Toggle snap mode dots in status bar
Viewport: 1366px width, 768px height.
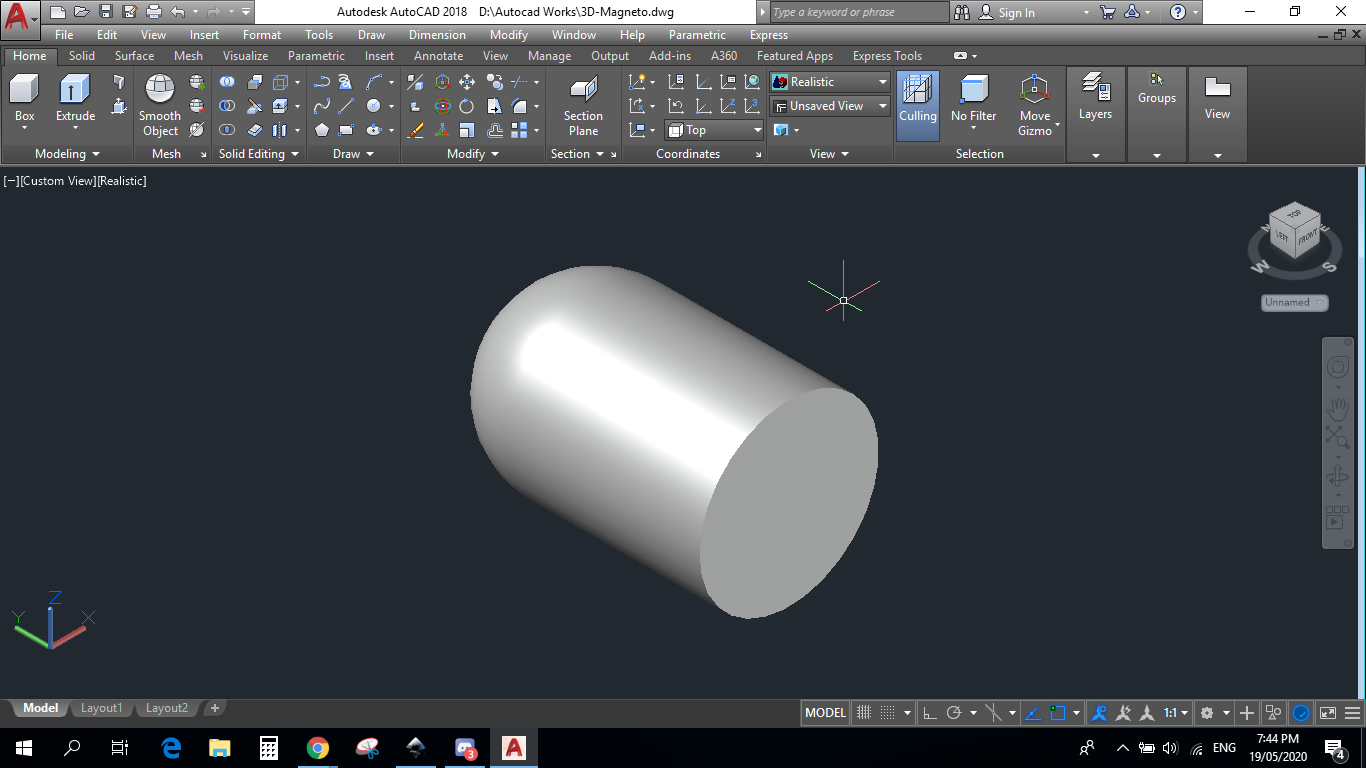[x=887, y=713]
